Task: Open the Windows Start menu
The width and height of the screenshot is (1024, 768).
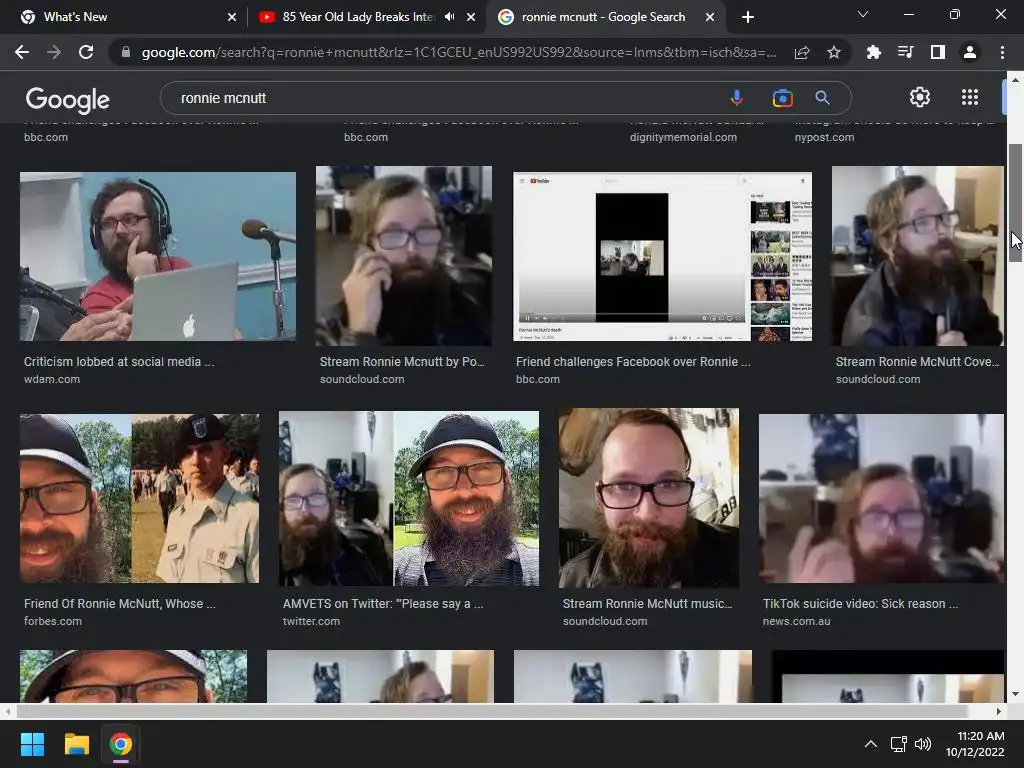Action: coord(32,744)
